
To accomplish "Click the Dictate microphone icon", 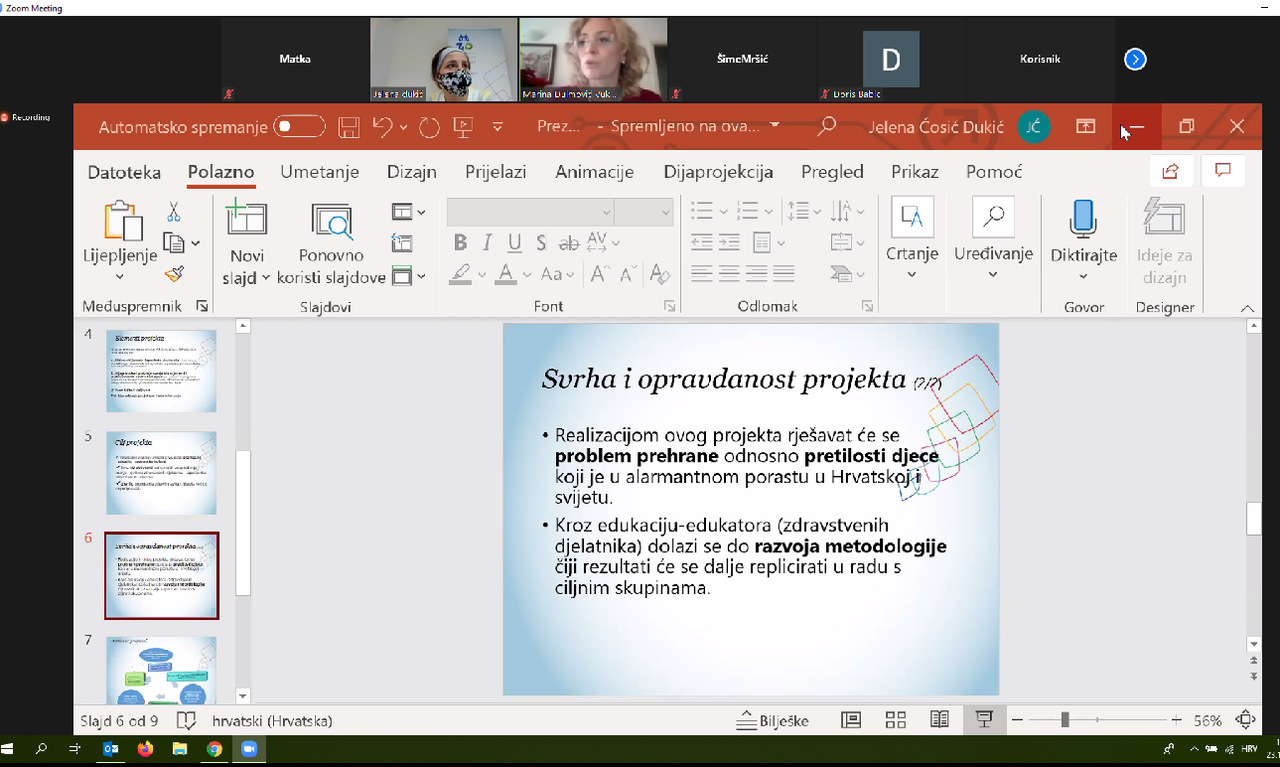I will pos(1083,218).
